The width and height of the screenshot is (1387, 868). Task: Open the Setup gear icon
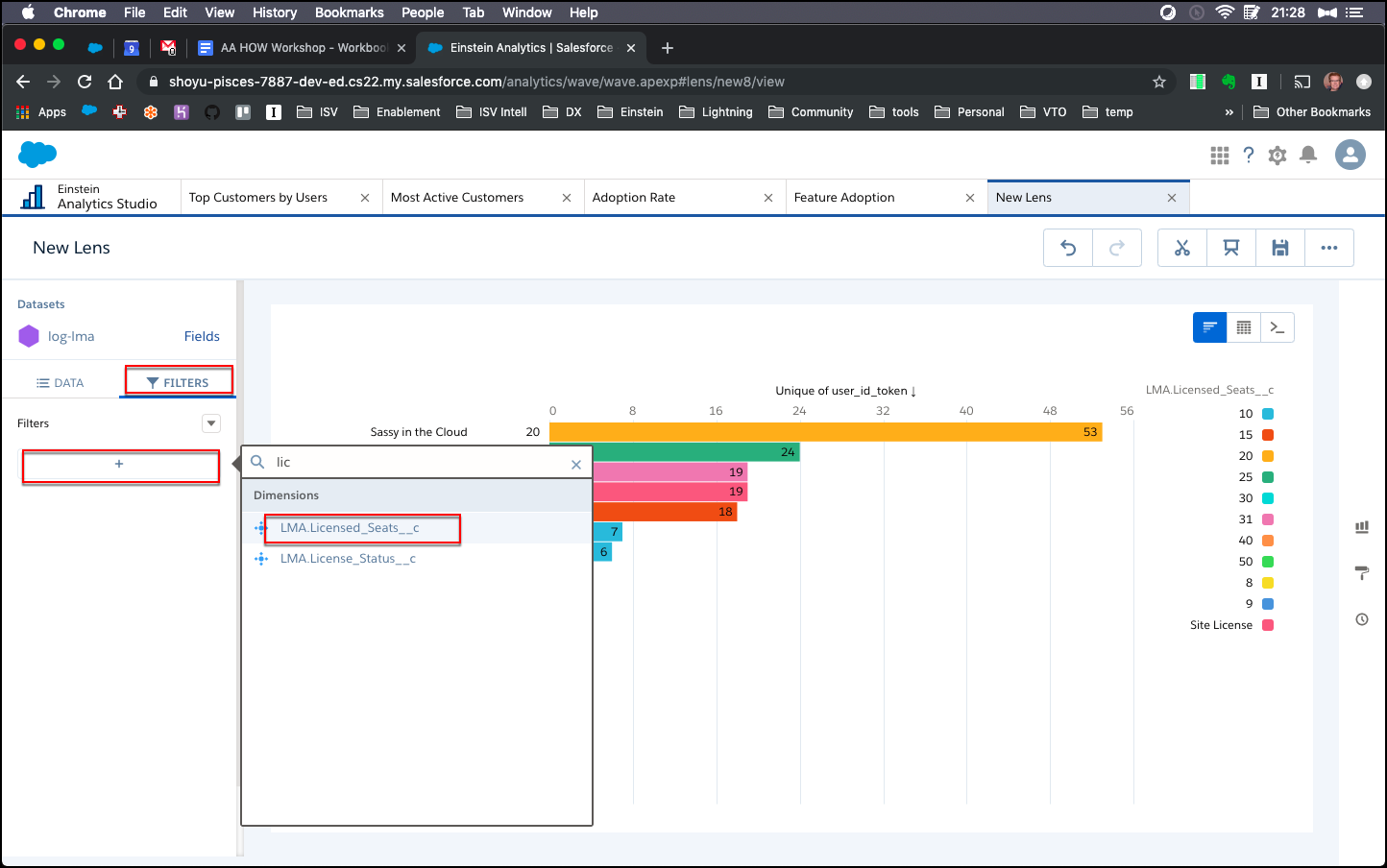(1277, 156)
